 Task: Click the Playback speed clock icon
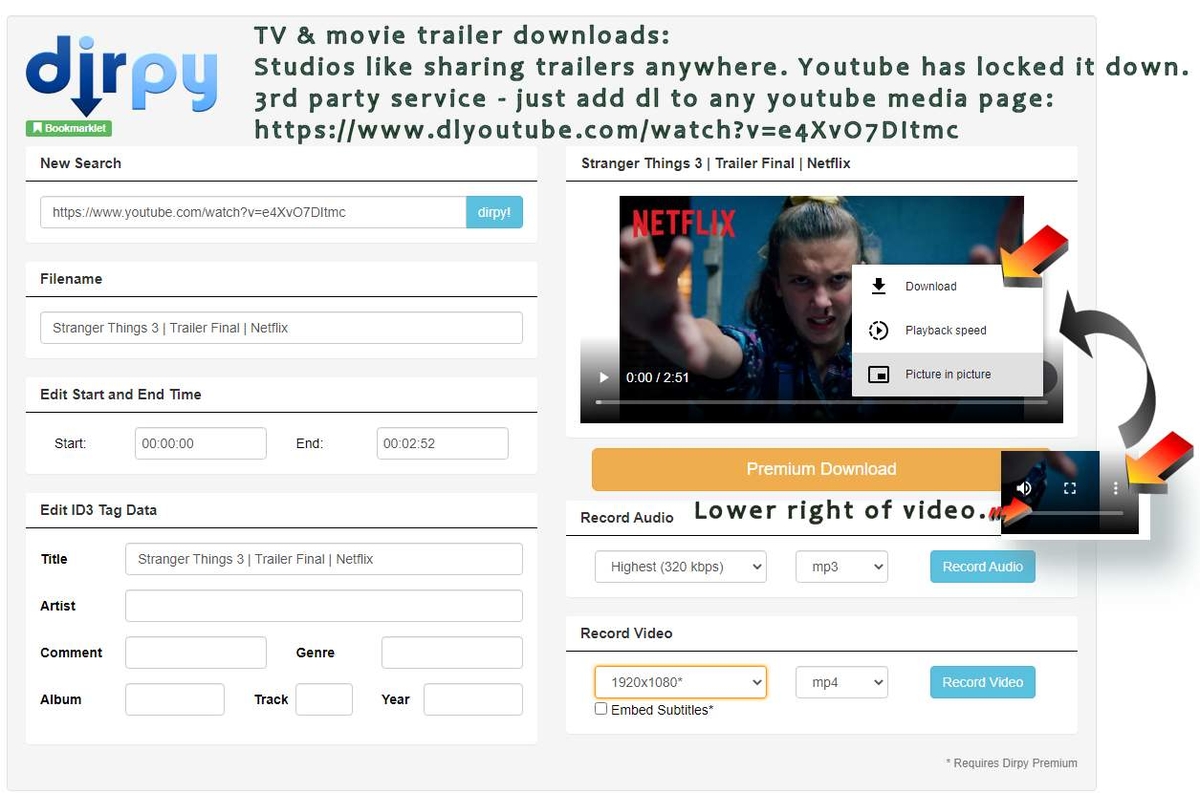click(878, 330)
